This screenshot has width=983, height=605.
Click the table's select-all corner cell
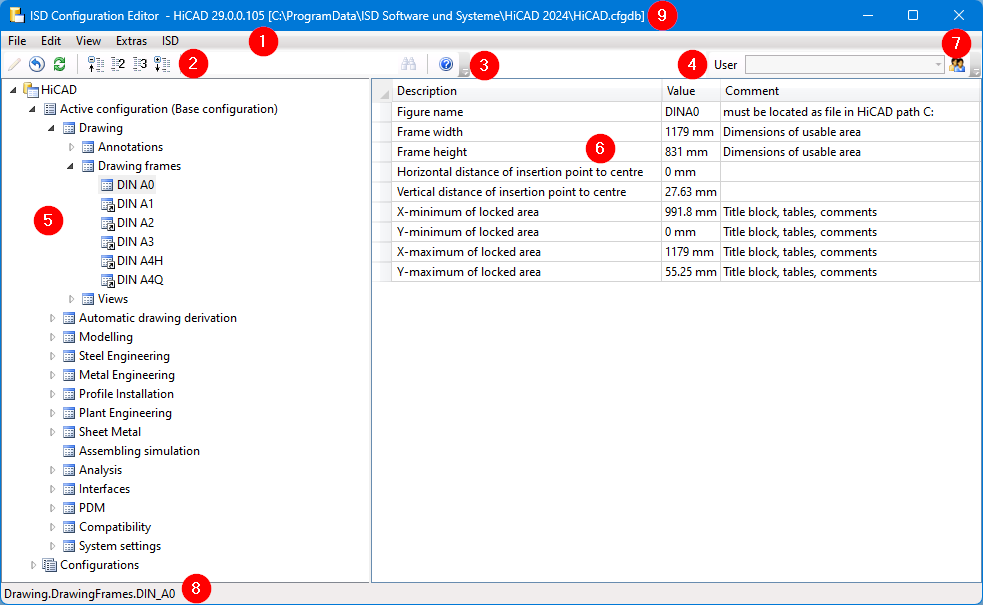click(382, 92)
